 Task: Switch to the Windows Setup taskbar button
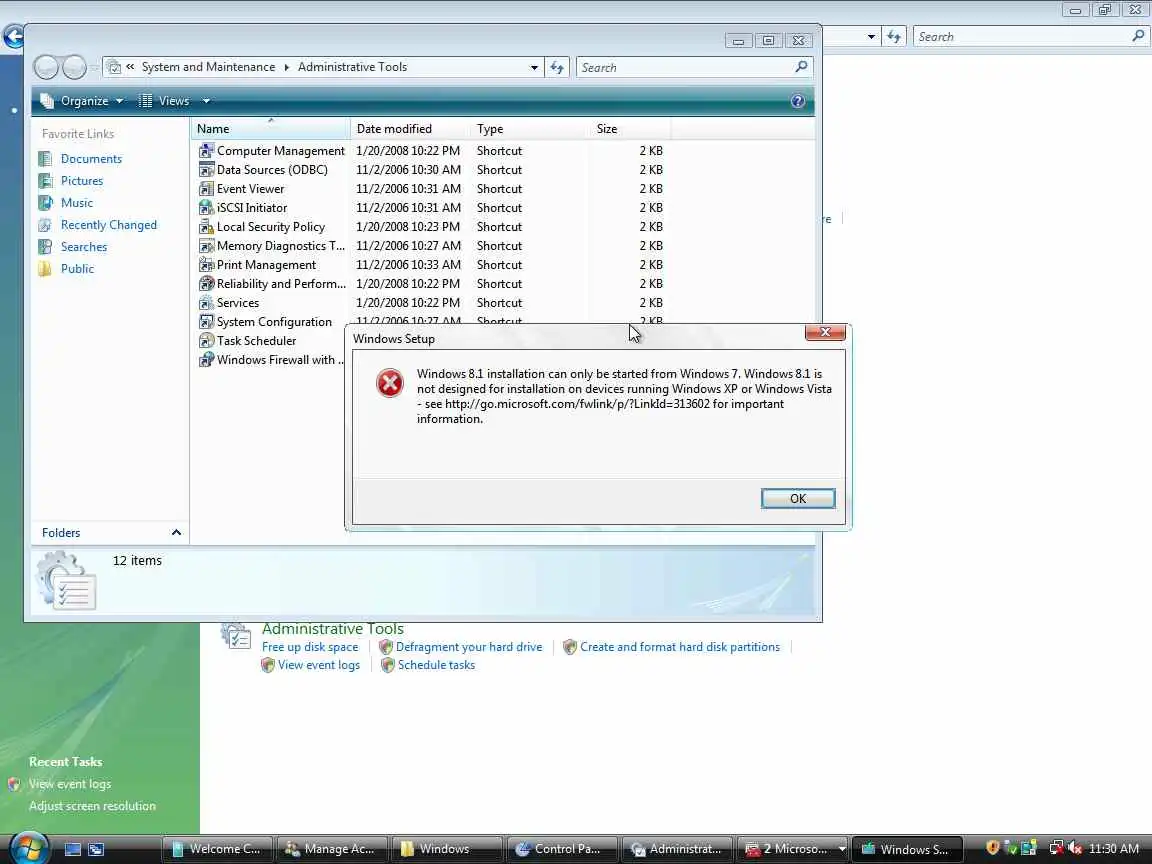(907, 849)
